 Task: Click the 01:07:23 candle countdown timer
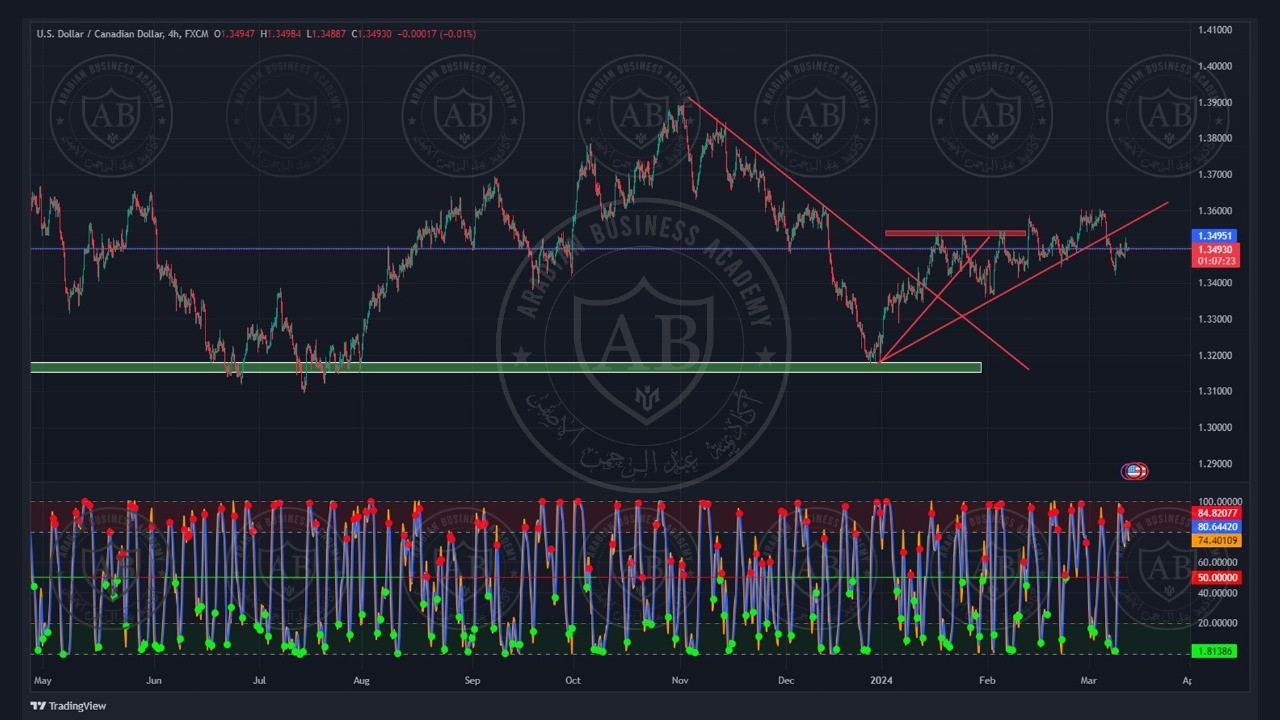pos(1216,261)
